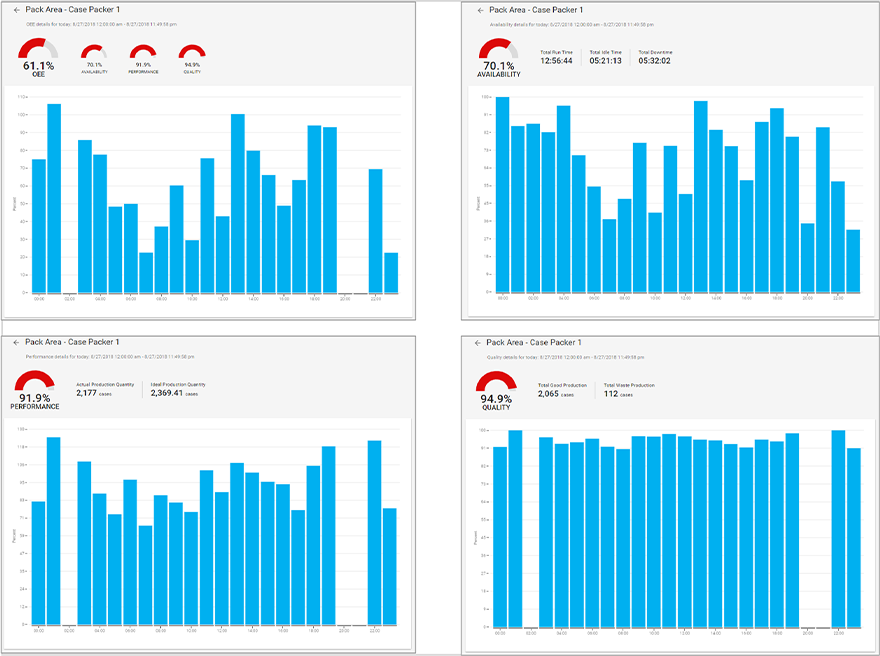Click the Ideal Production Quantity 2,369.41 value
Image resolution: width=880 pixels, height=656 pixels.
point(168,394)
